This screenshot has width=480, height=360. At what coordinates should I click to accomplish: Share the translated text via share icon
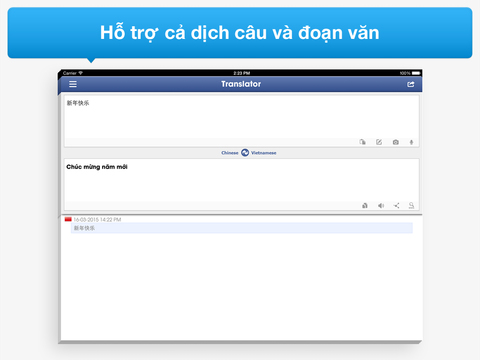396,205
